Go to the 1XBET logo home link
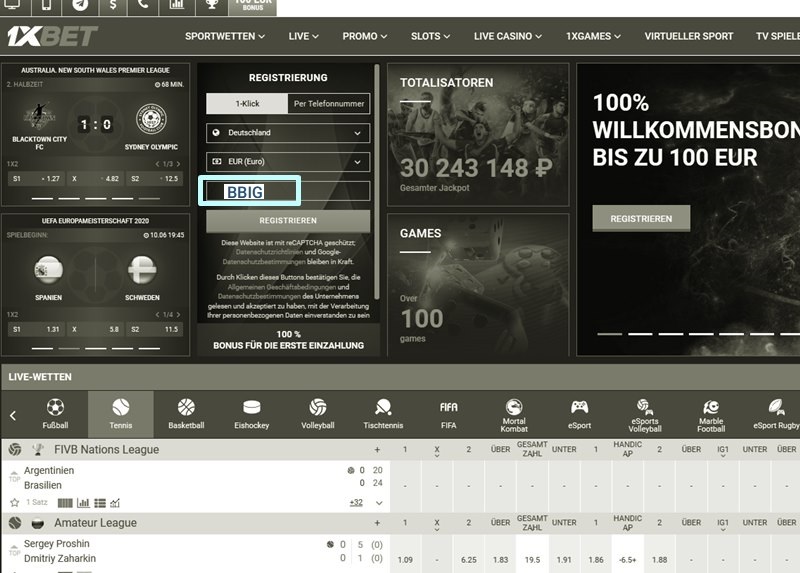The image size is (800, 573). click(x=53, y=36)
